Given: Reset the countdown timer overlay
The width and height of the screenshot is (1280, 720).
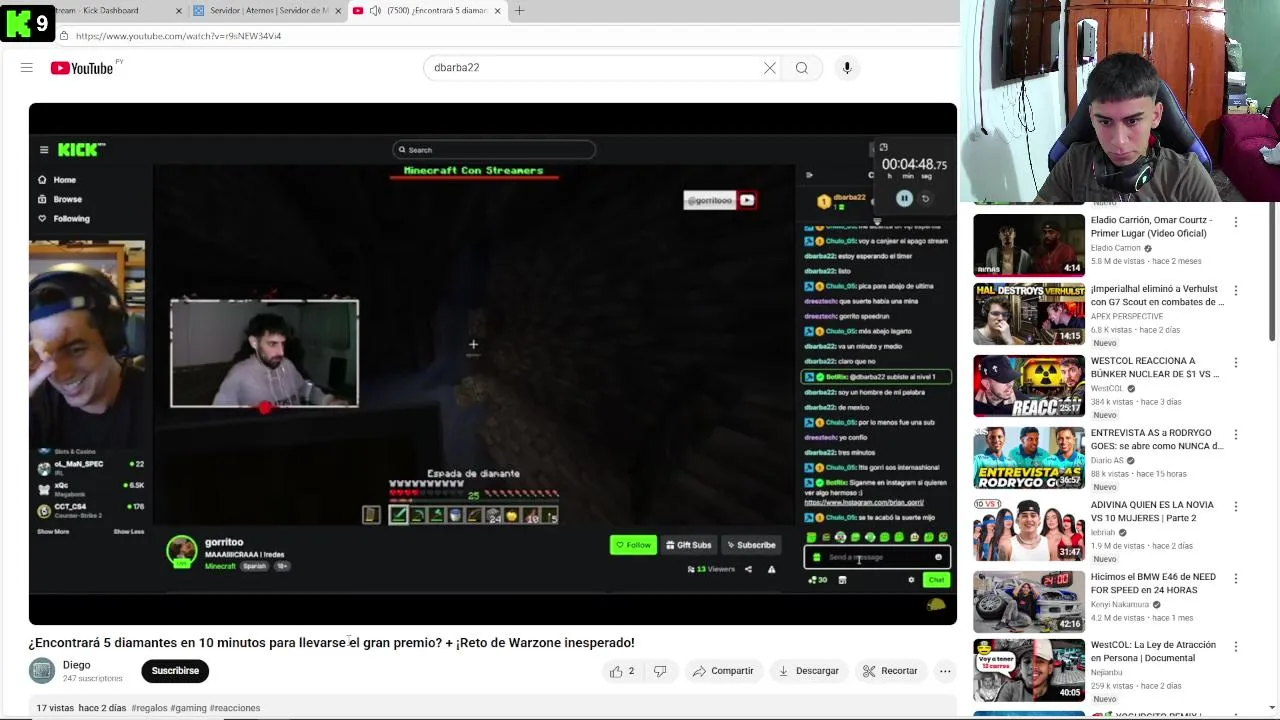Looking at the screenshot, I should coord(926,198).
